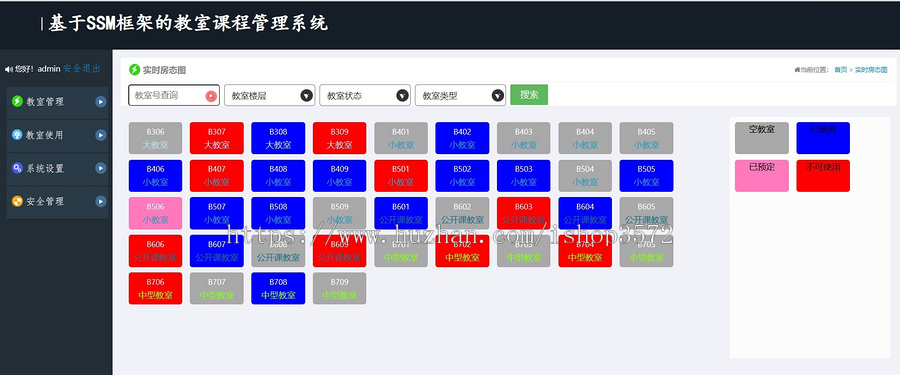
Task: Click 实时房态图 breadcrumb link
Action: [871, 70]
